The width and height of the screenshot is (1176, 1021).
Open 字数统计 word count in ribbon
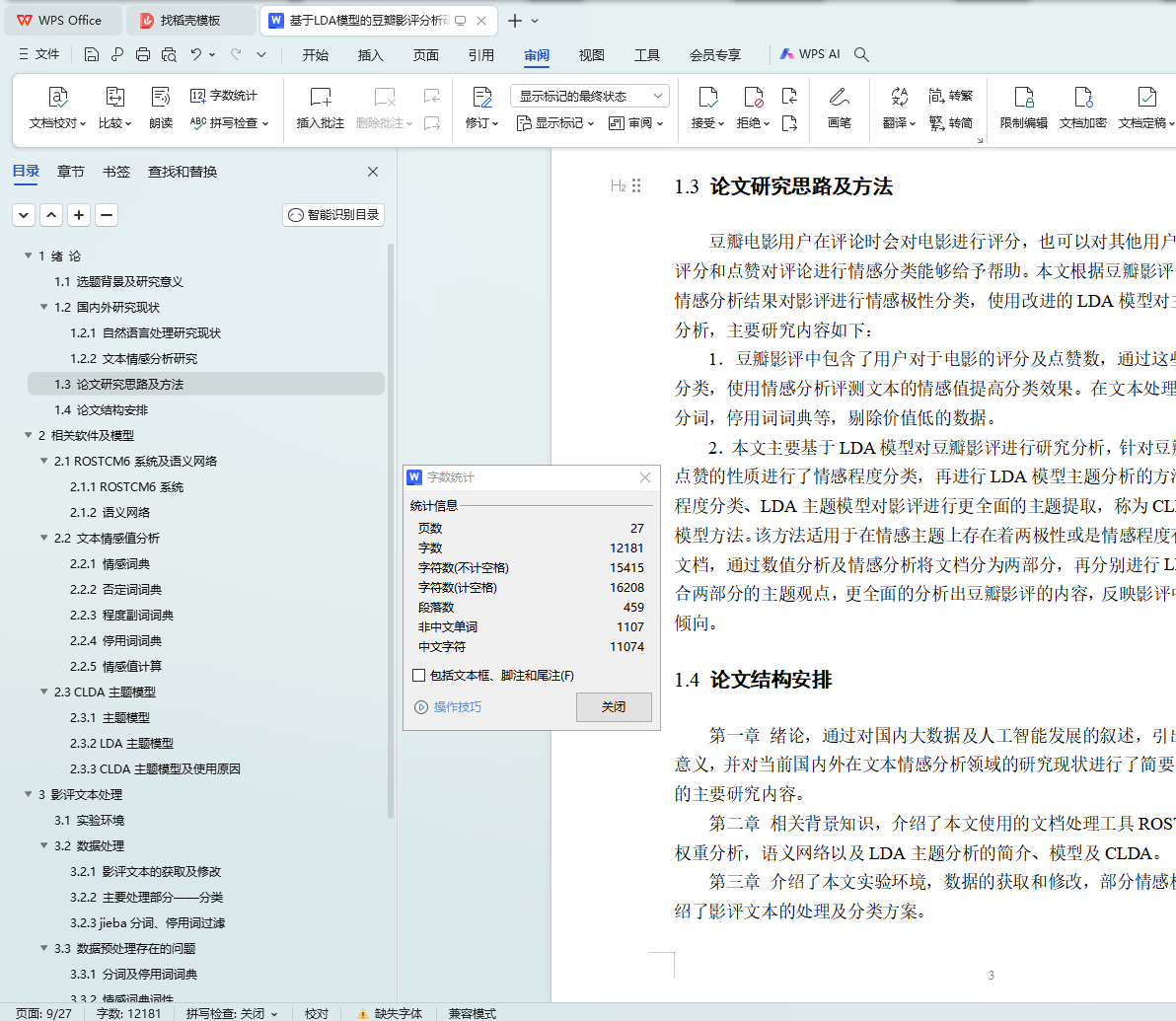coord(224,96)
